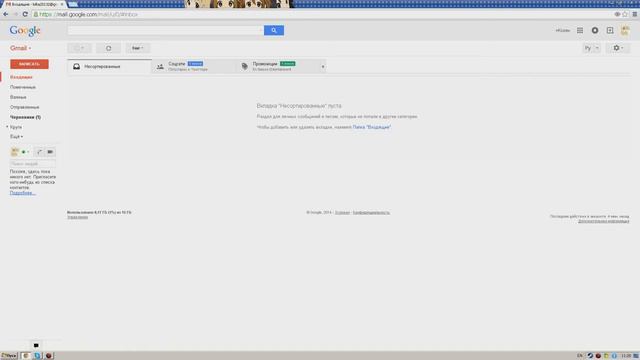Click the Gmail search input field
This screenshot has width=640, height=360.
coord(165,30)
